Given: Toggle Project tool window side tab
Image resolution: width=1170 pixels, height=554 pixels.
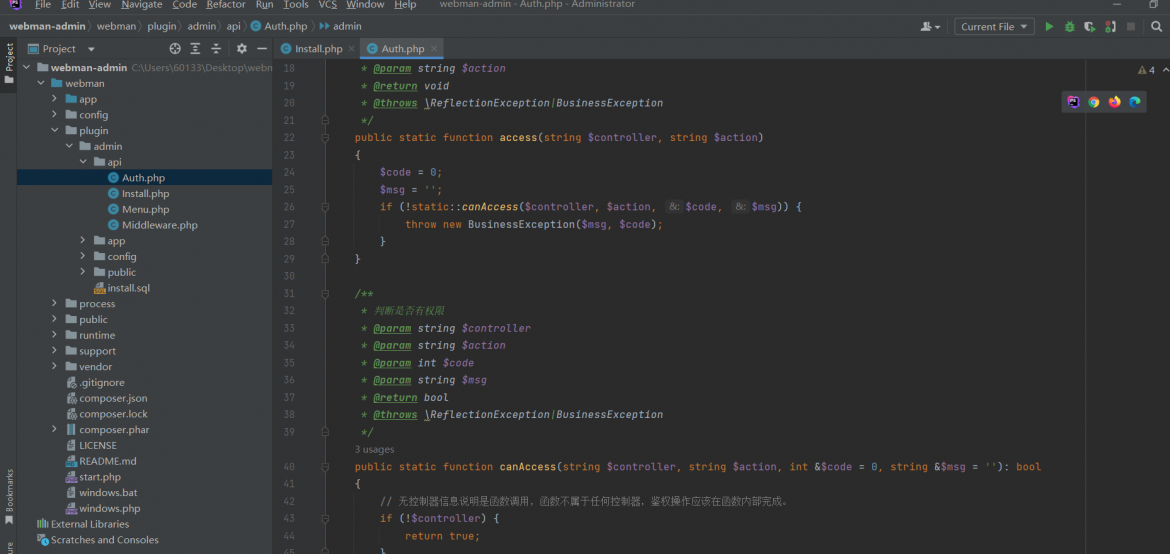Looking at the screenshot, I should (x=9, y=63).
